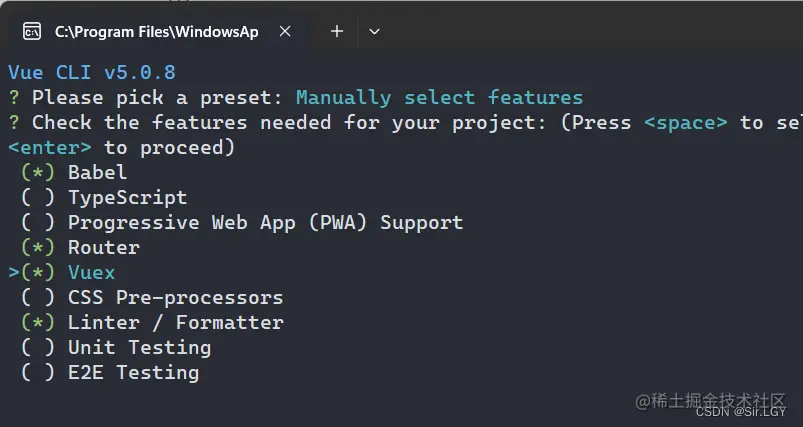The width and height of the screenshot is (803, 427).
Task: Expand the new tab profile dropdown chevron
Action: (x=374, y=32)
